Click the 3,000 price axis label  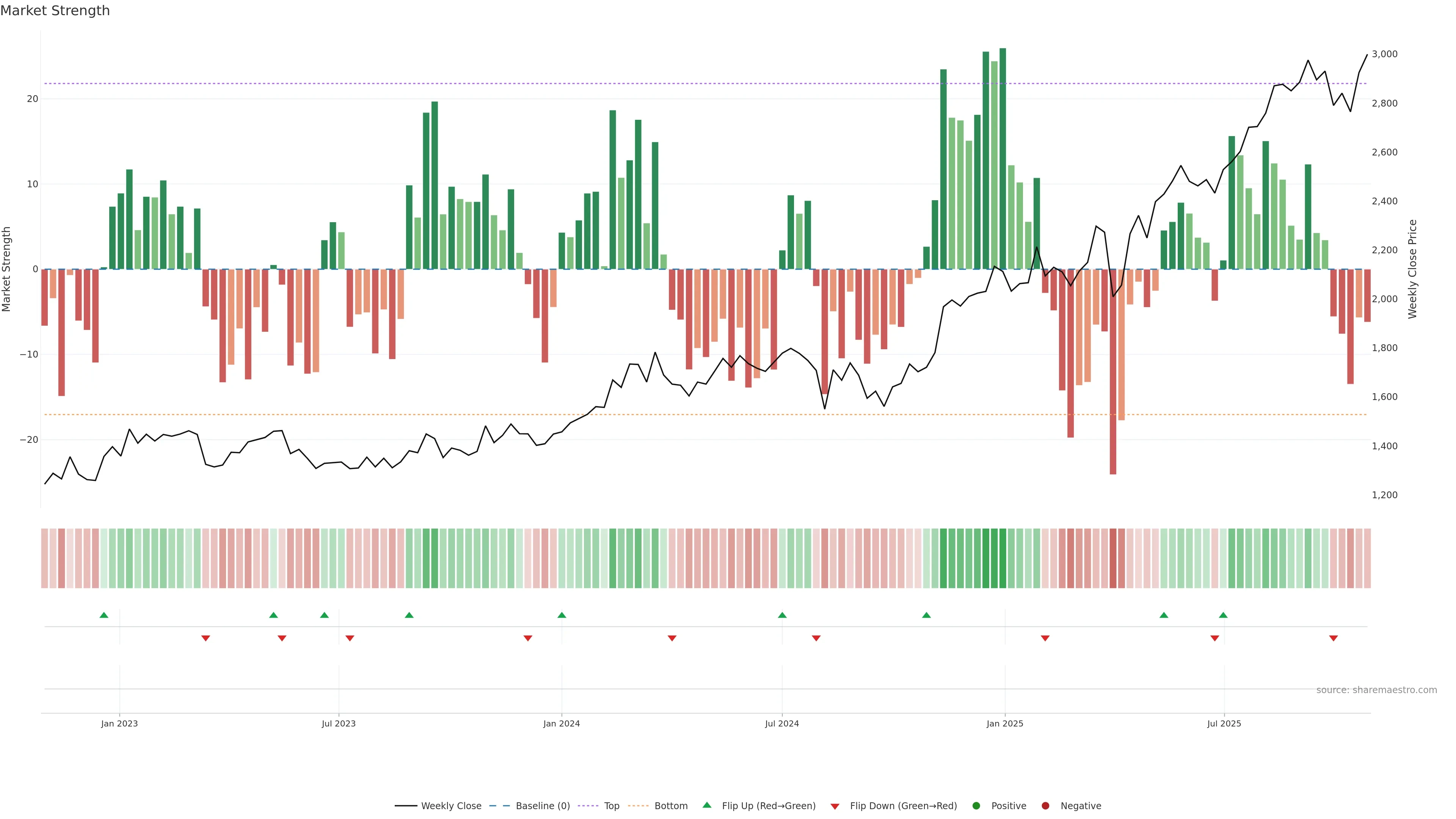[1384, 54]
